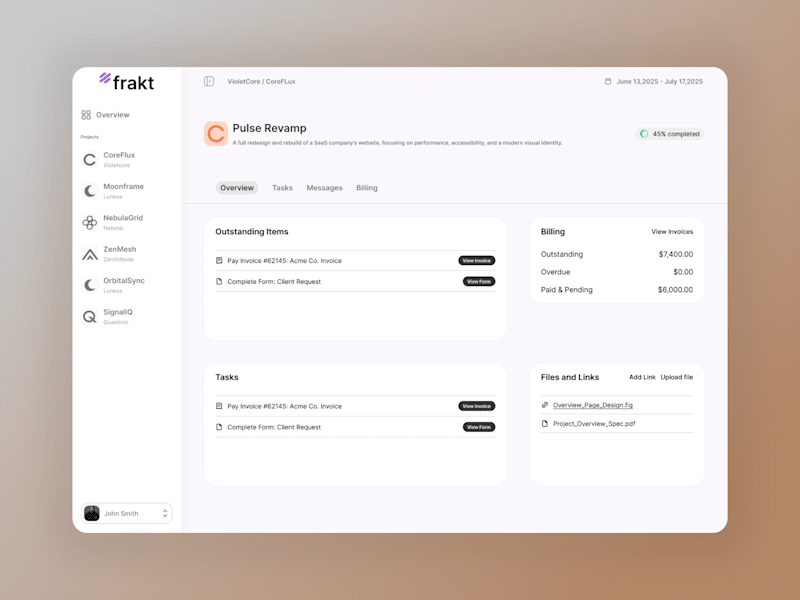Click the Pulse Revamp project title
The width and height of the screenshot is (800, 600).
tap(269, 128)
